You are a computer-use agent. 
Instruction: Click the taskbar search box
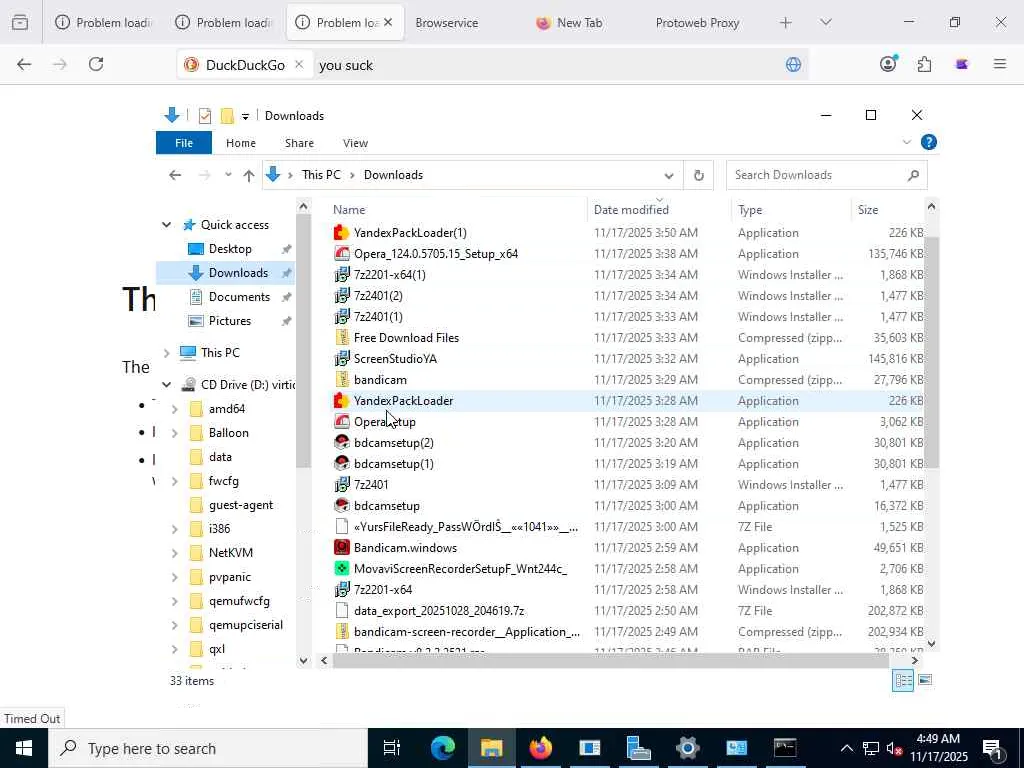[x=208, y=748]
